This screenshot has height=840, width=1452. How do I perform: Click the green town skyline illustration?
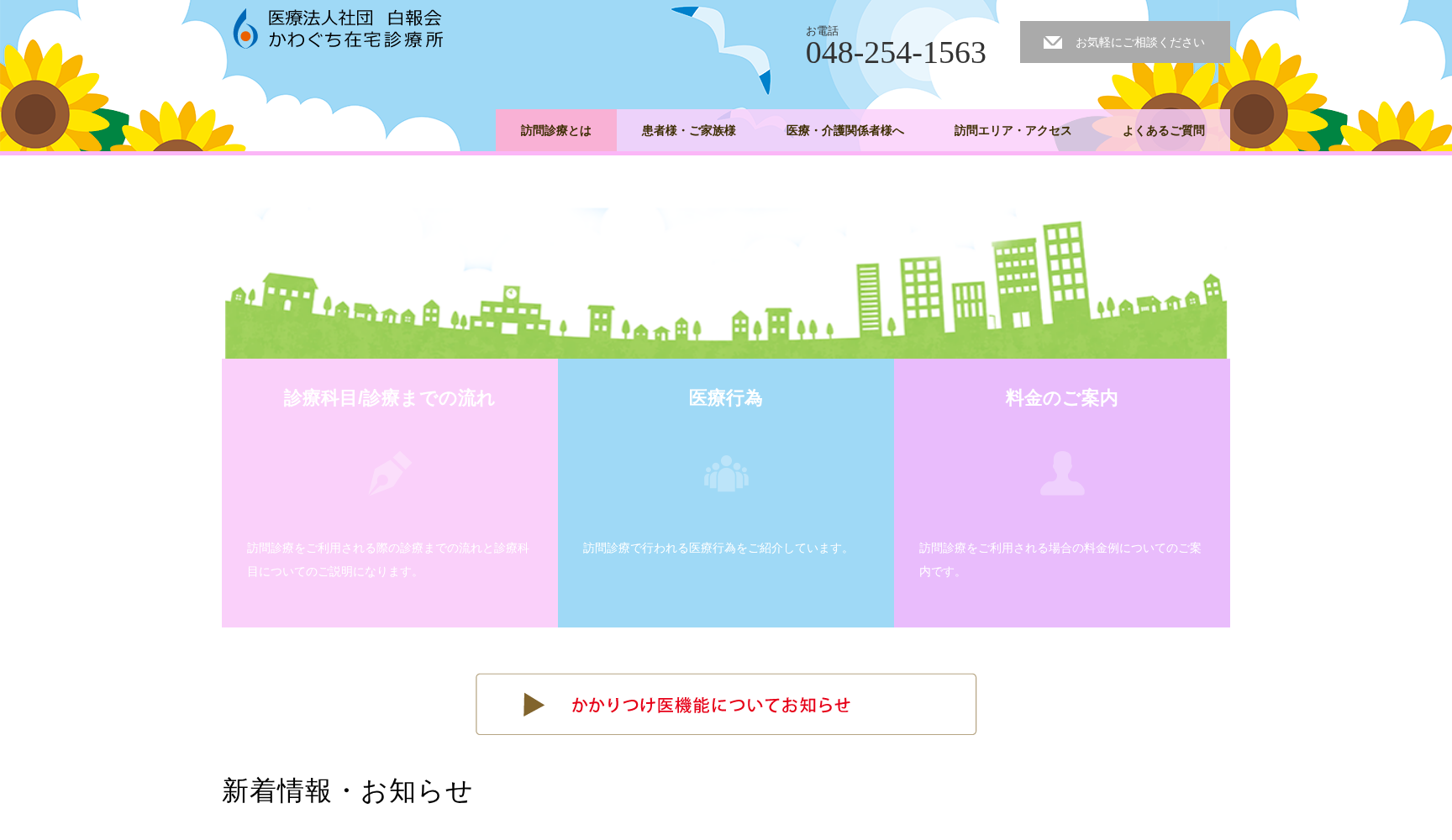point(726,302)
